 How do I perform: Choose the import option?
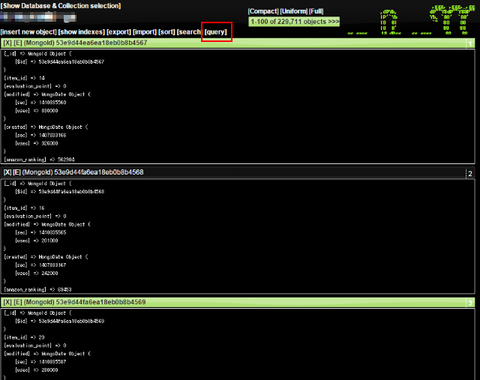tap(145, 32)
